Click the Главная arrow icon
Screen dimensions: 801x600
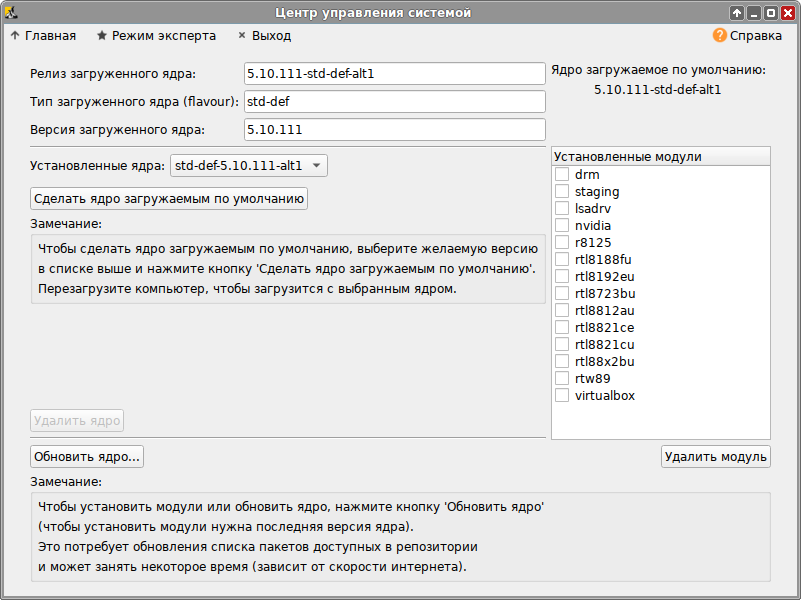(15, 35)
